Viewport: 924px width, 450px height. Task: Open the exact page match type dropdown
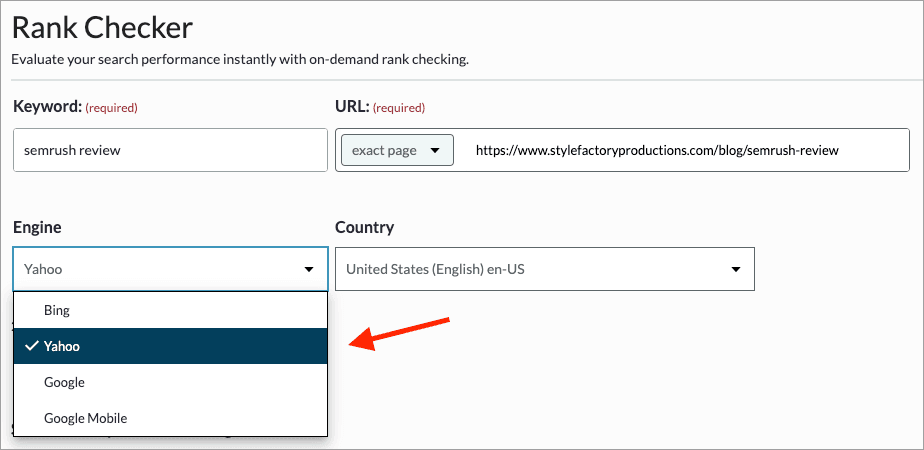[397, 150]
